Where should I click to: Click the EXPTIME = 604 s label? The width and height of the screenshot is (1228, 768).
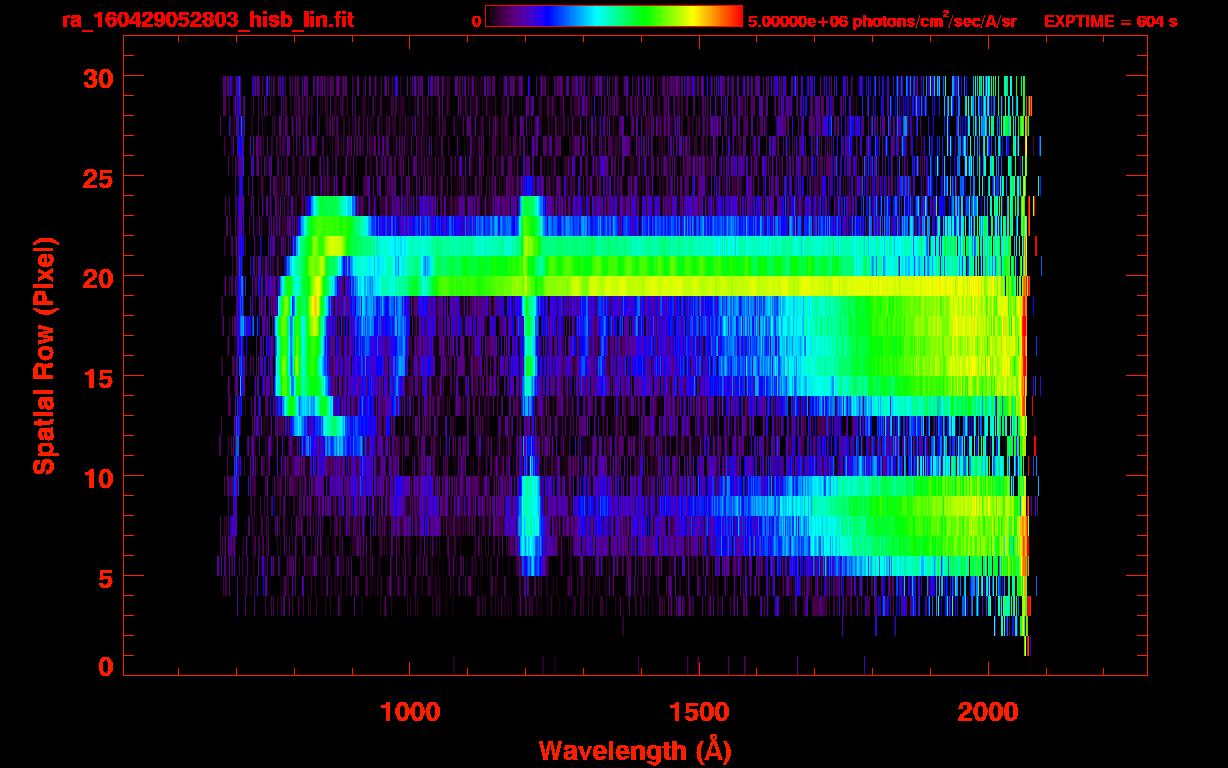[x=1110, y=21]
